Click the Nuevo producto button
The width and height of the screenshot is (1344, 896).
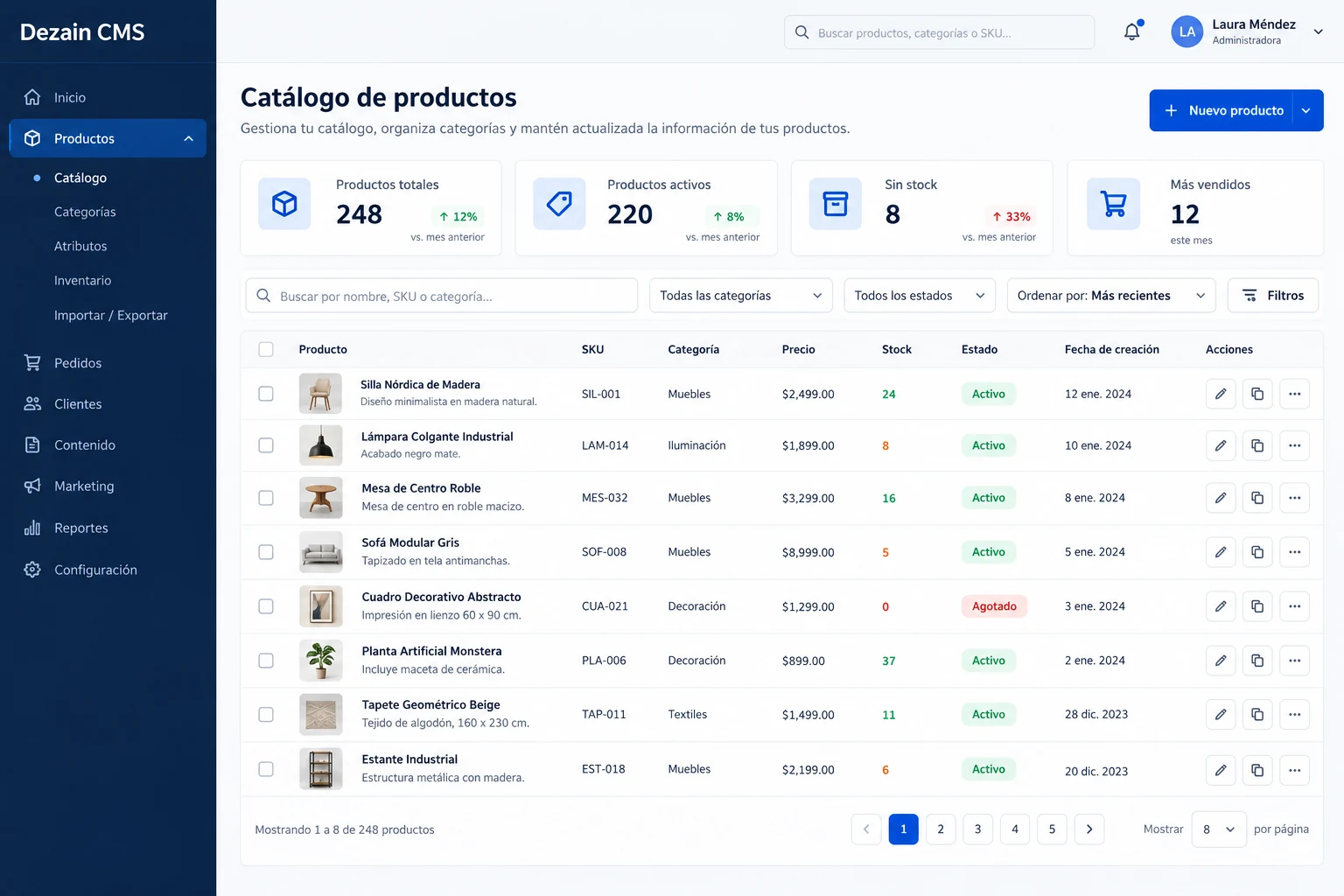coord(1221,110)
